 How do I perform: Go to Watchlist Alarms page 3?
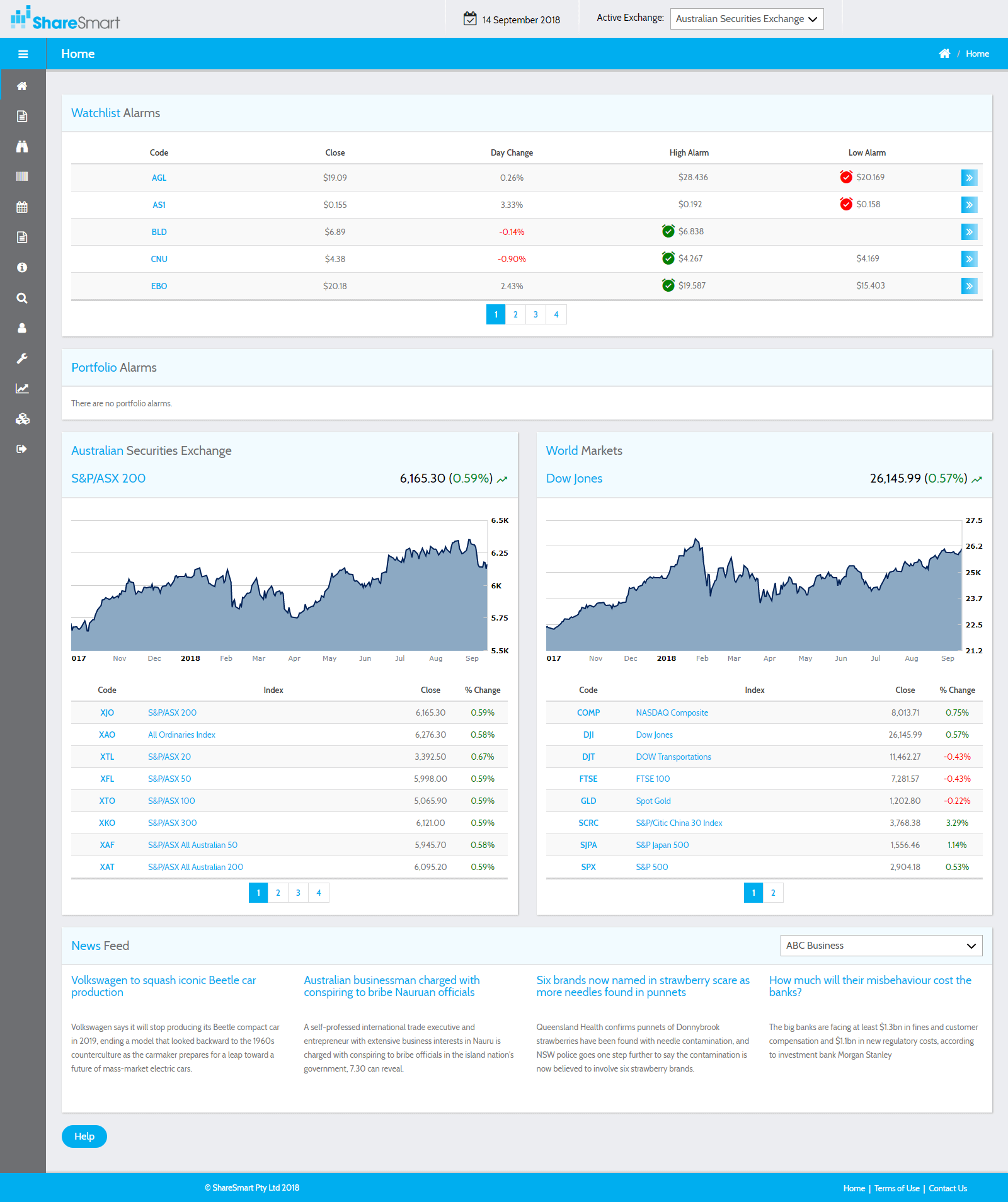pos(535,314)
